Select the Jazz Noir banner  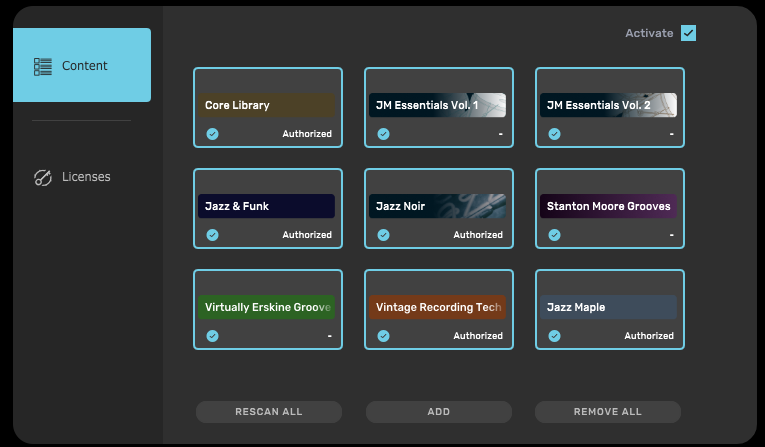pos(437,206)
